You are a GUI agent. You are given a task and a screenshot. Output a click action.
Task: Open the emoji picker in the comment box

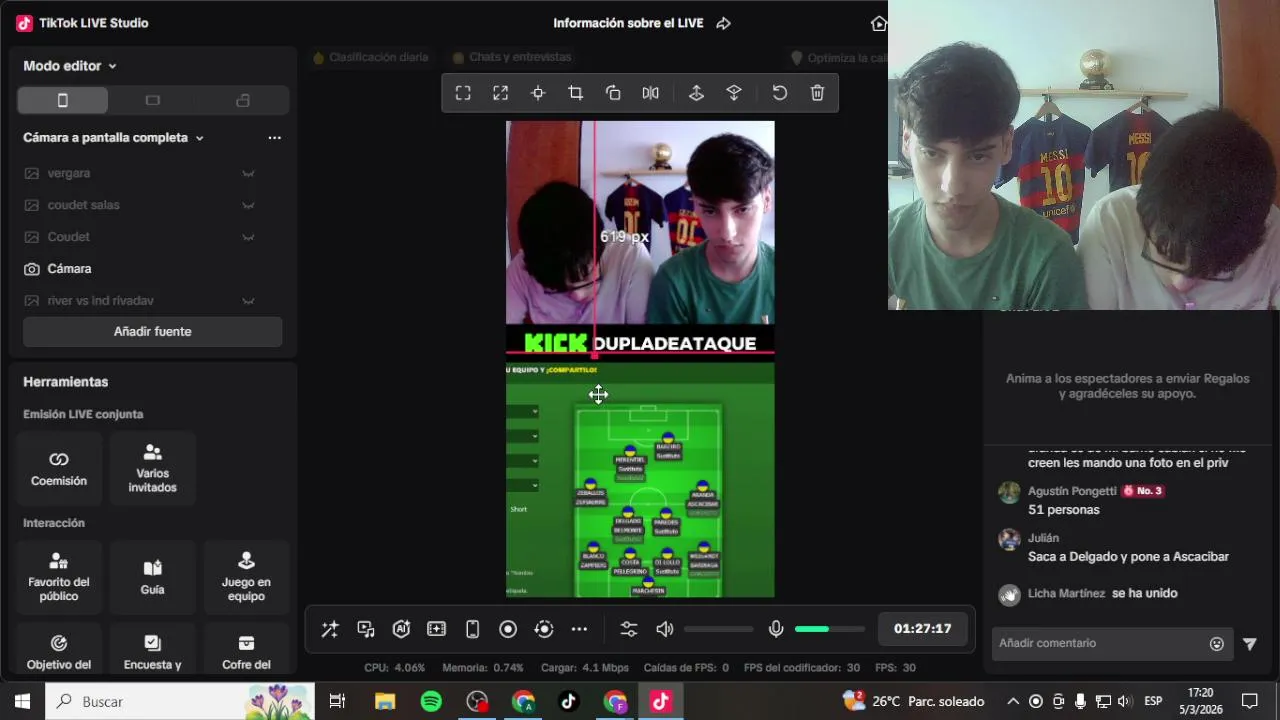pyautogui.click(x=1217, y=644)
